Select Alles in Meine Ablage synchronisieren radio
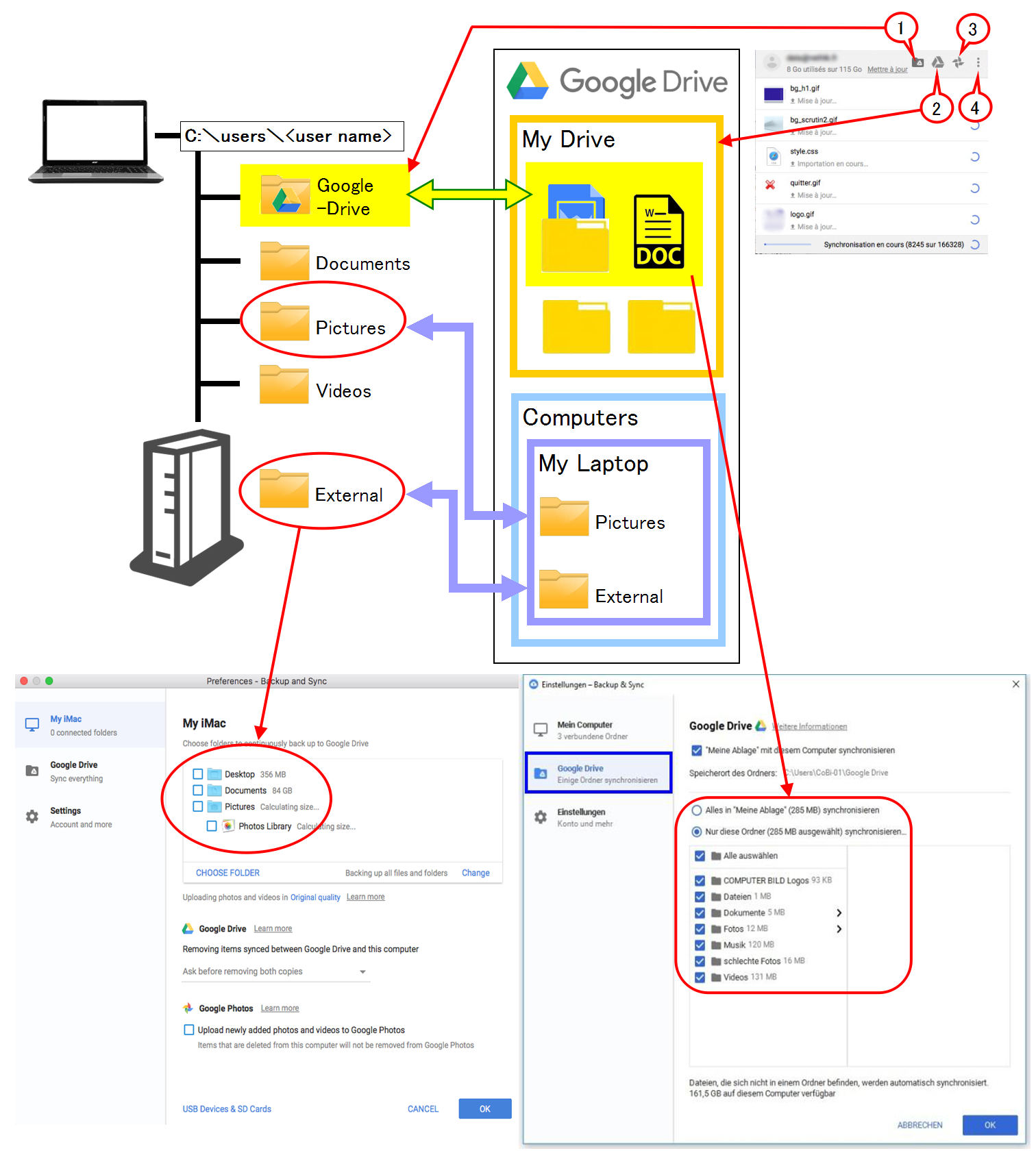This screenshot has height=1155, width=1036. pyautogui.click(x=697, y=810)
